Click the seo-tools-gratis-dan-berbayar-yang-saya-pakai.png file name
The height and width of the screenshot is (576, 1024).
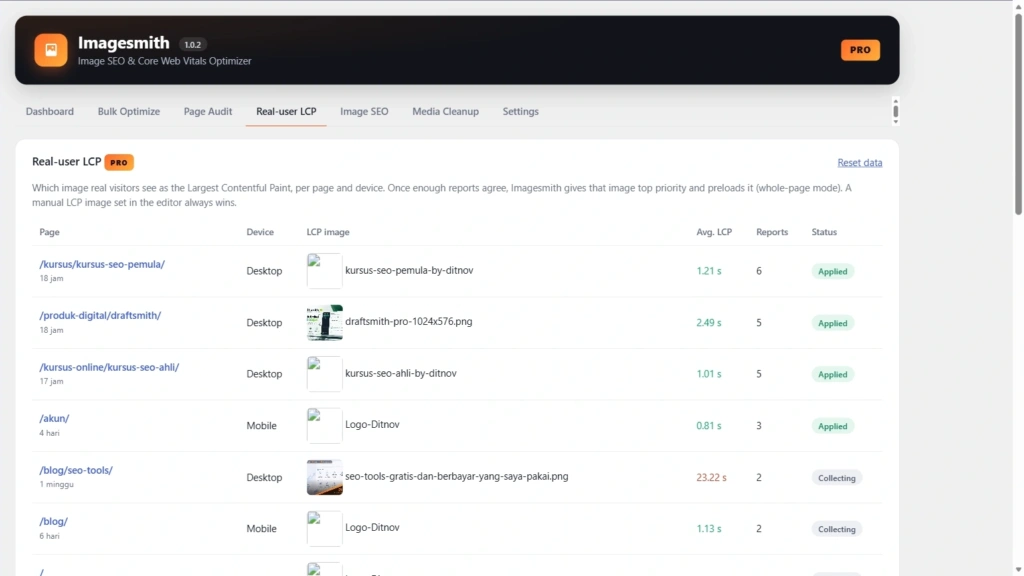point(456,477)
